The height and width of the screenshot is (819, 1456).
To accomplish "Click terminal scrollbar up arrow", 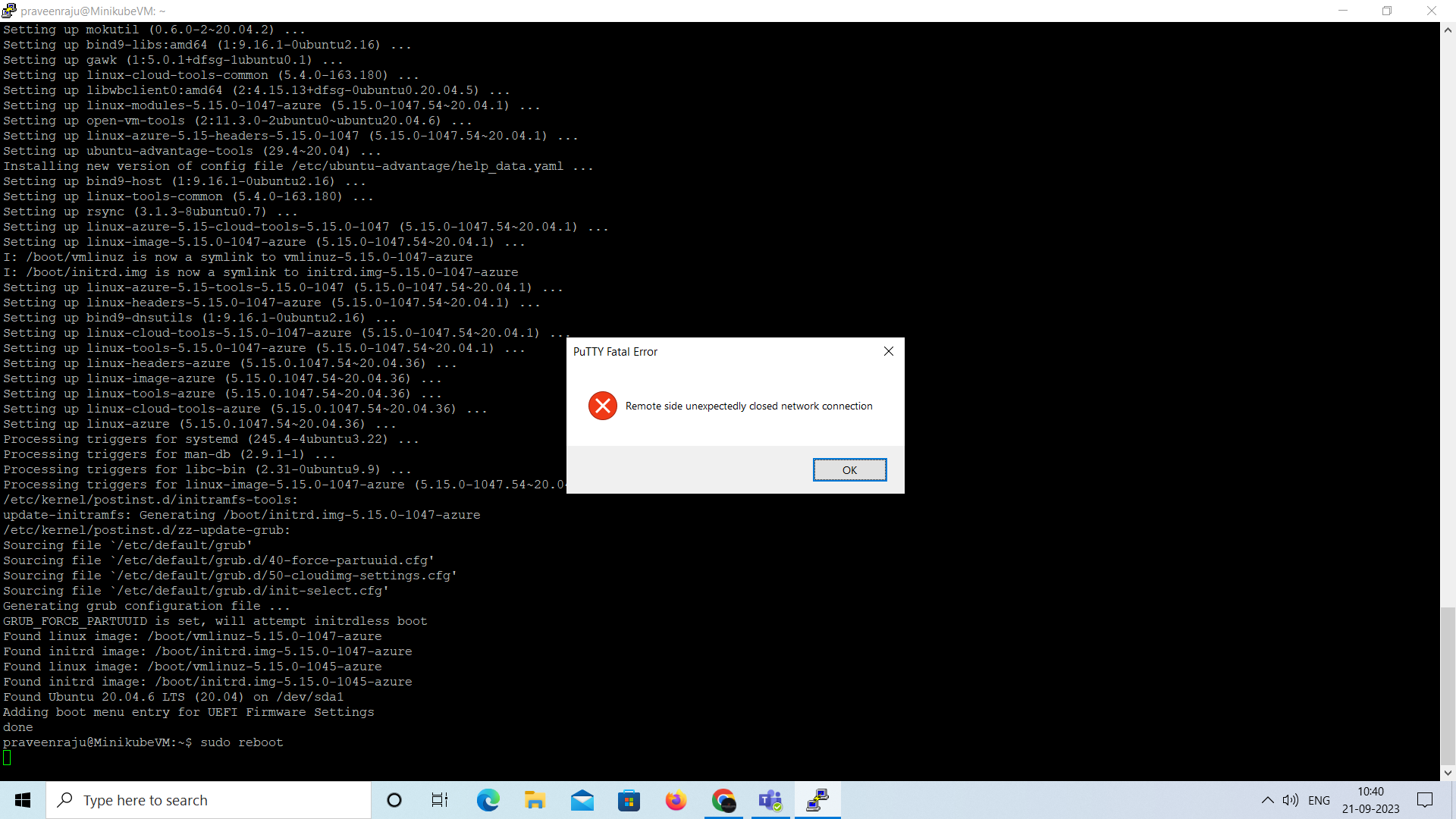I will (x=1448, y=30).
